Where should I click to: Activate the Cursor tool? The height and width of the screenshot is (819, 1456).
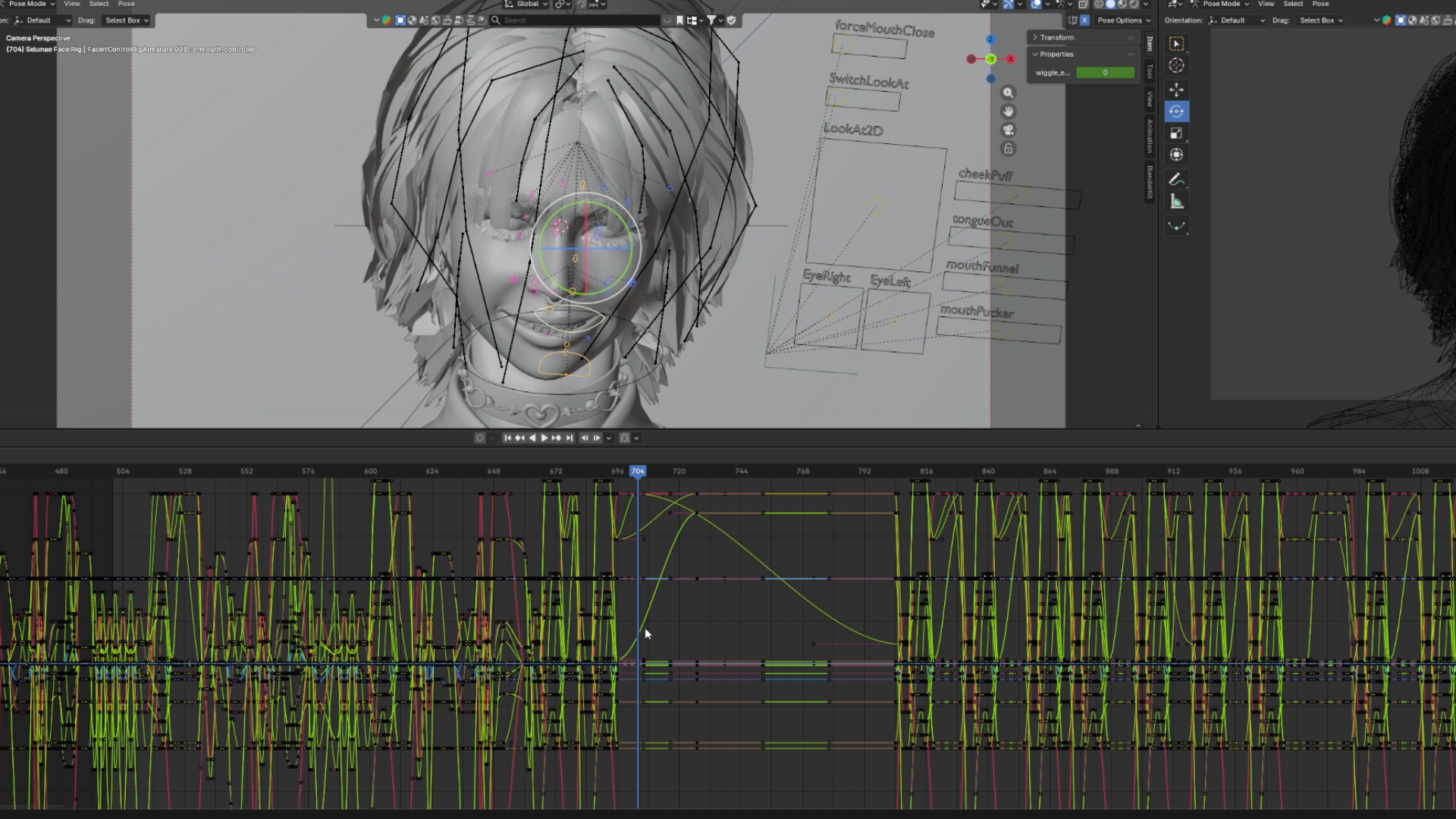(x=1176, y=66)
